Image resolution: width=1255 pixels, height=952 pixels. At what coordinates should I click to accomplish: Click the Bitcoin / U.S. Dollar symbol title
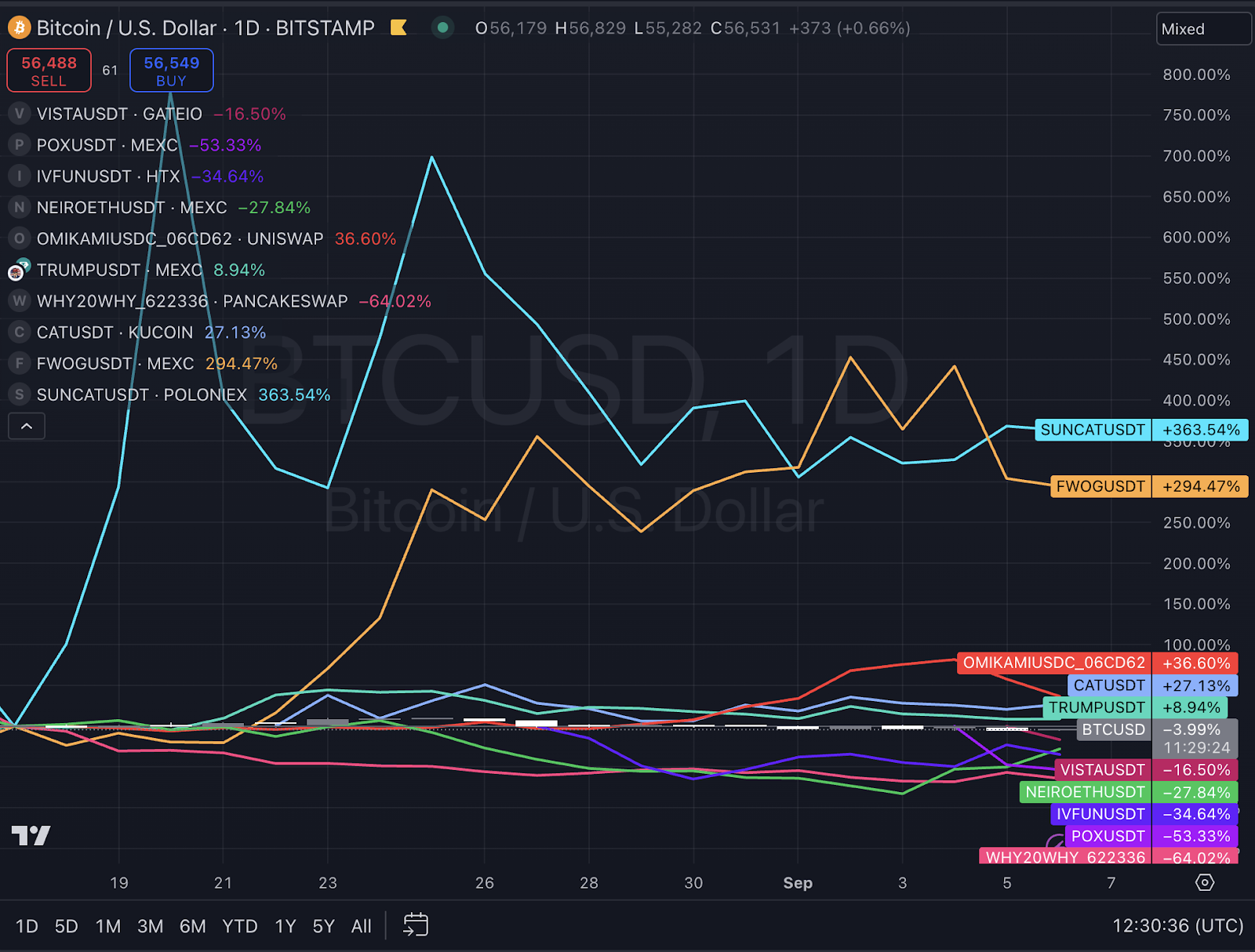[126, 28]
